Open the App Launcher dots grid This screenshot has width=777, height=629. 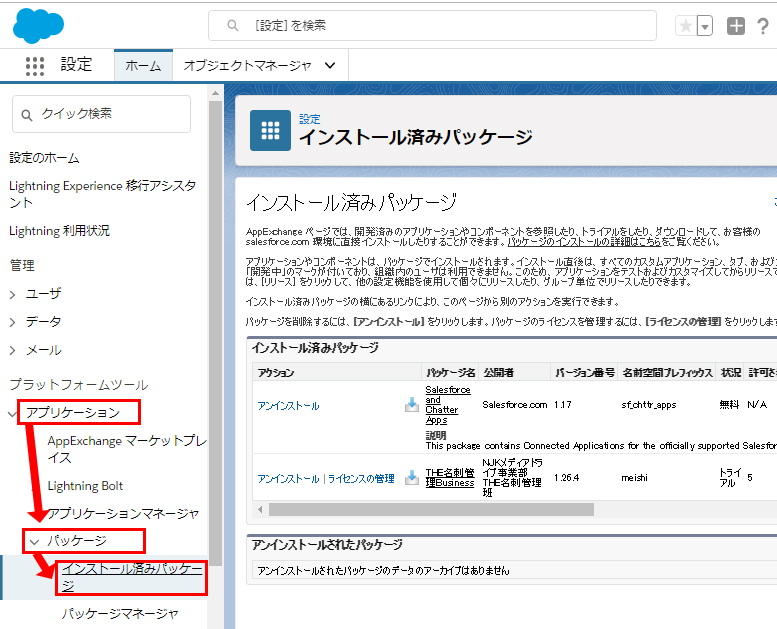[x=35, y=66]
